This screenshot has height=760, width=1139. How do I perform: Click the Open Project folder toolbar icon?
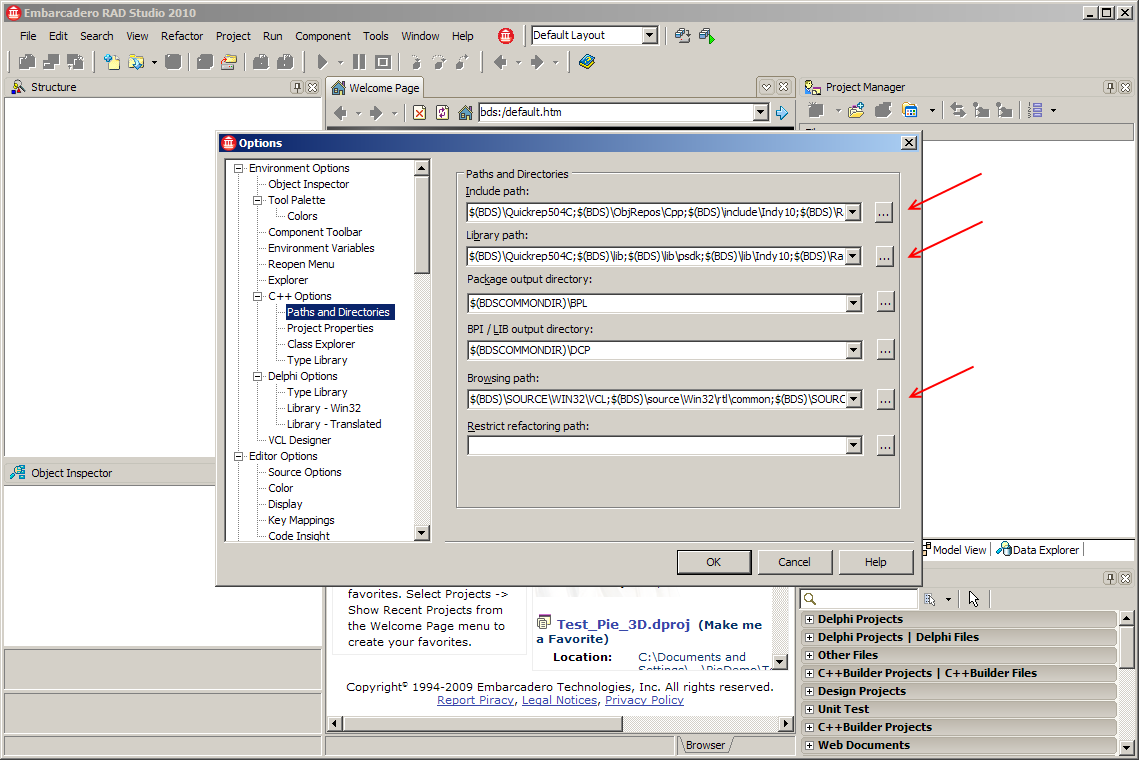pyautogui.click(x=136, y=62)
